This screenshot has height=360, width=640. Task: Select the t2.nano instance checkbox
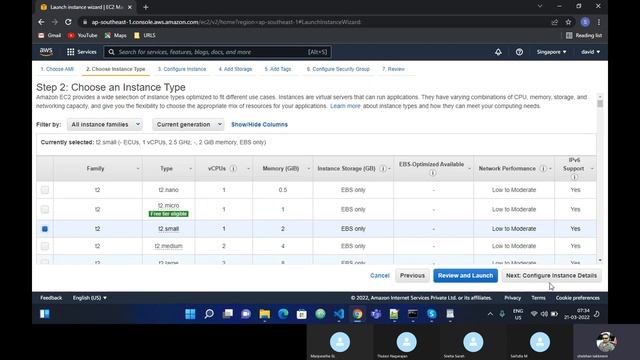pos(45,190)
